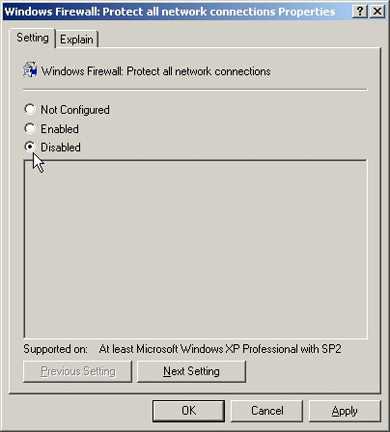Click the greyed Previous Setting button
The width and height of the screenshot is (390, 432).
[x=78, y=371]
